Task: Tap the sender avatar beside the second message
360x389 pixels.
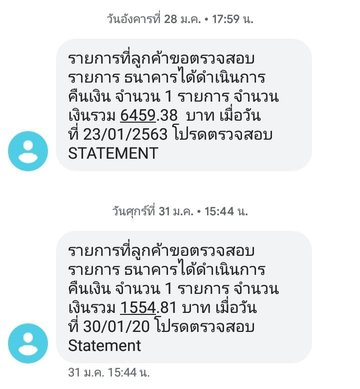Action: [x=28, y=343]
